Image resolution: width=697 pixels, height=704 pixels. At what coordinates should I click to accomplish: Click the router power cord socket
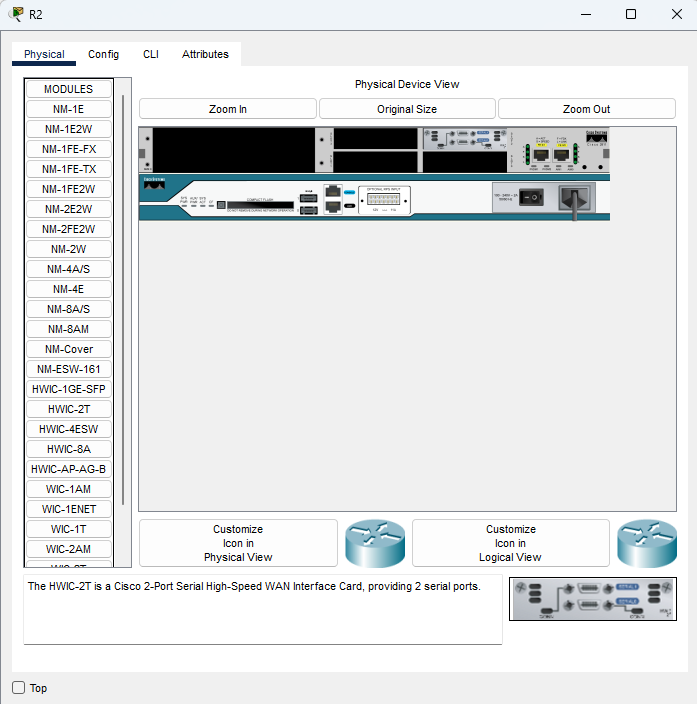(574, 198)
